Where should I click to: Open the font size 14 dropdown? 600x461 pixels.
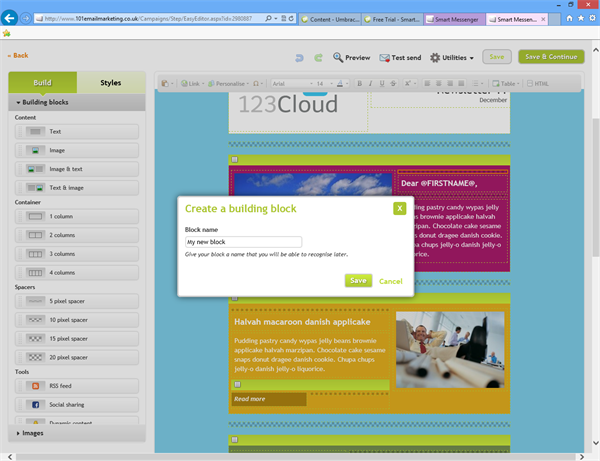pyautogui.click(x=324, y=83)
